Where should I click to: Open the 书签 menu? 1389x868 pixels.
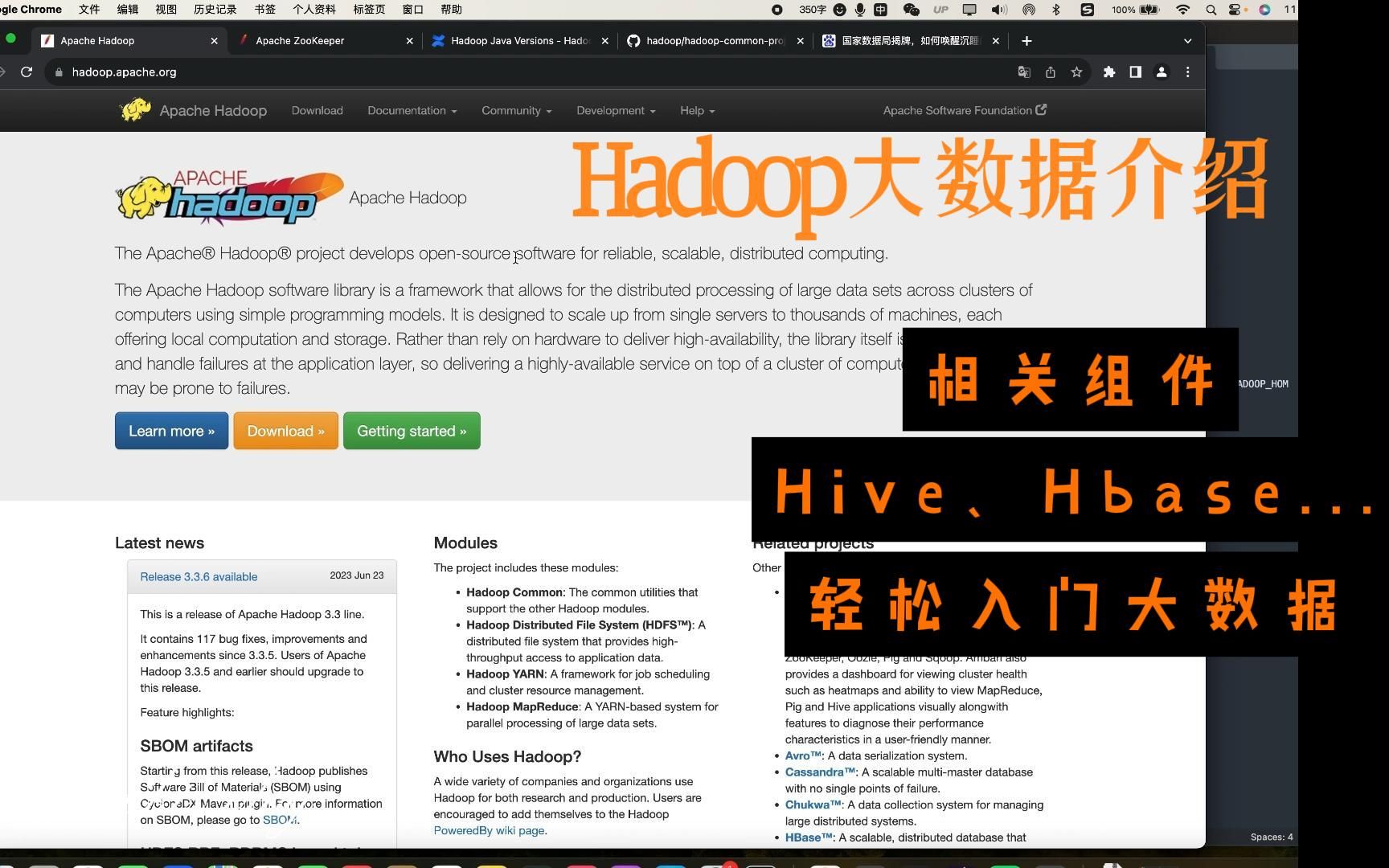pos(264,10)
